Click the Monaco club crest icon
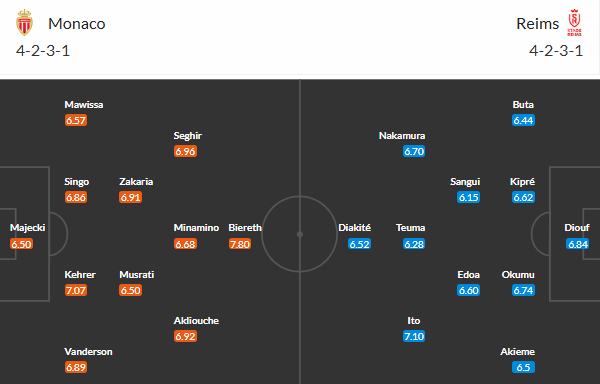Viewport: 600px width, 384px height. click(x=24, y=23)
